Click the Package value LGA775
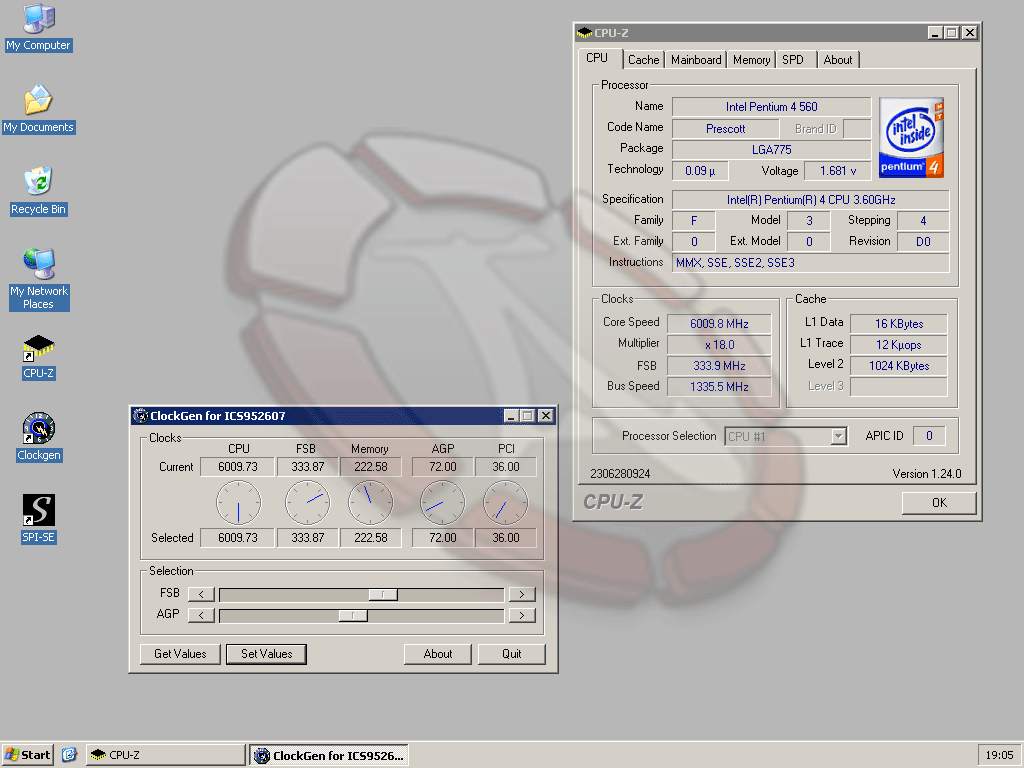 tap(771, 150)
